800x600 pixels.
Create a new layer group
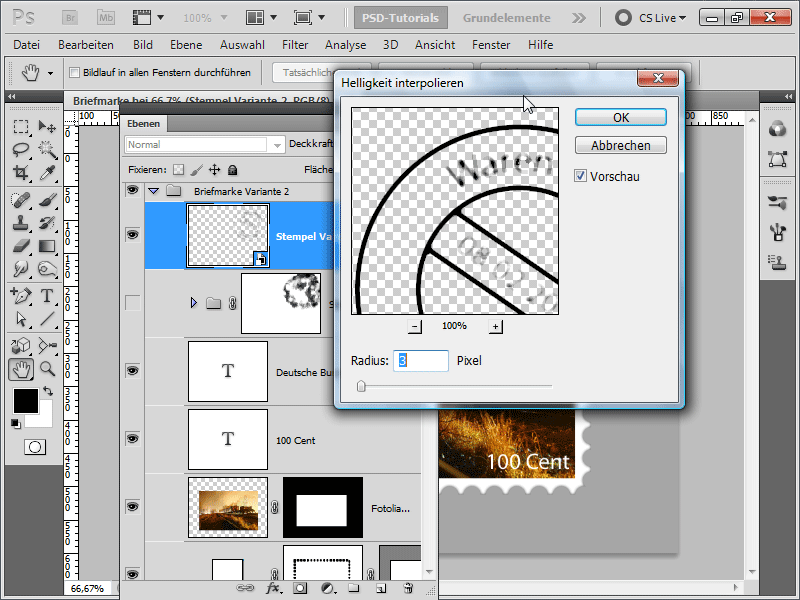coord(354,588)
